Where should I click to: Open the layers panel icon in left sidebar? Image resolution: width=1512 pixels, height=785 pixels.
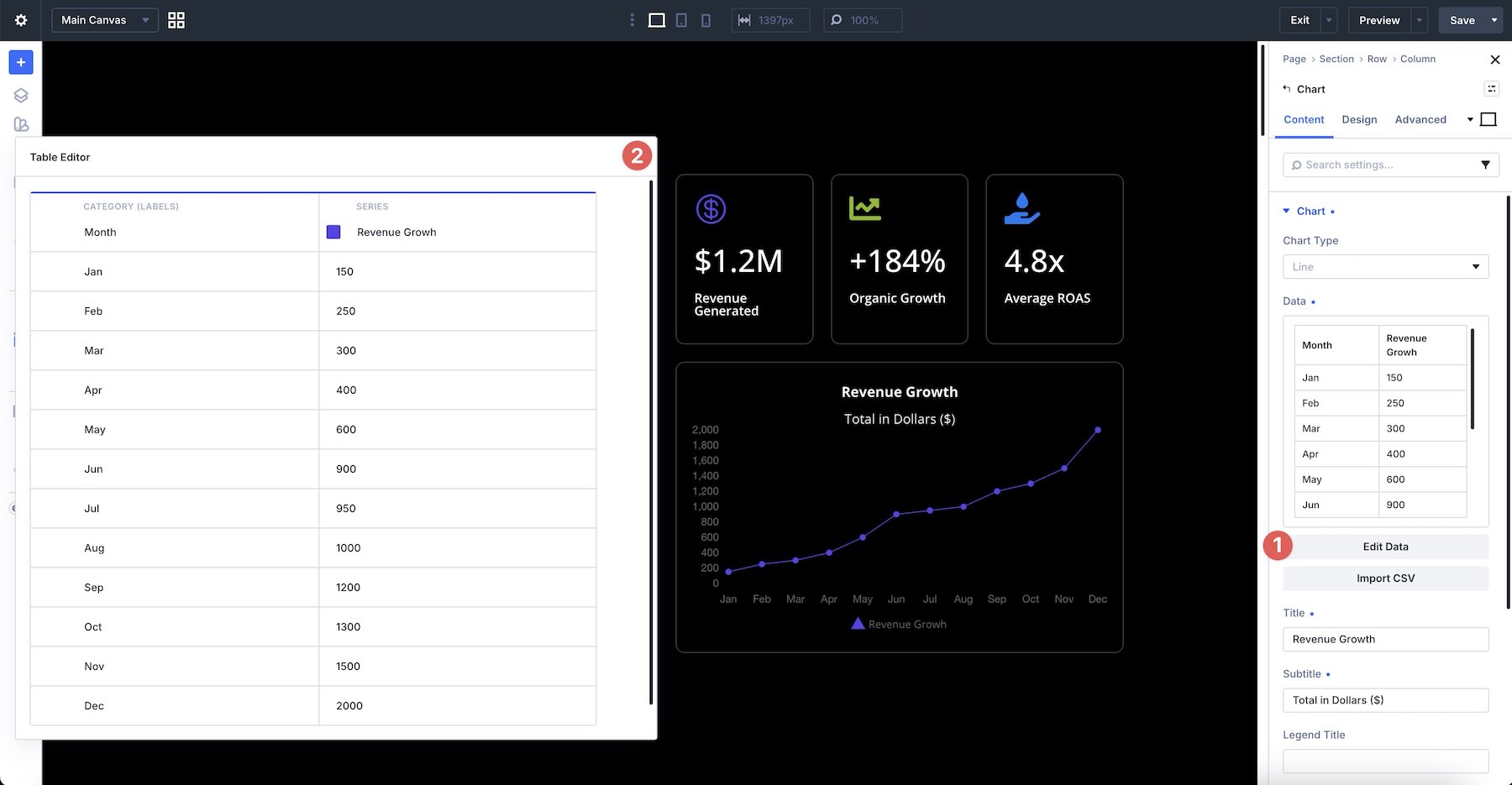click(x=21, y=96)
